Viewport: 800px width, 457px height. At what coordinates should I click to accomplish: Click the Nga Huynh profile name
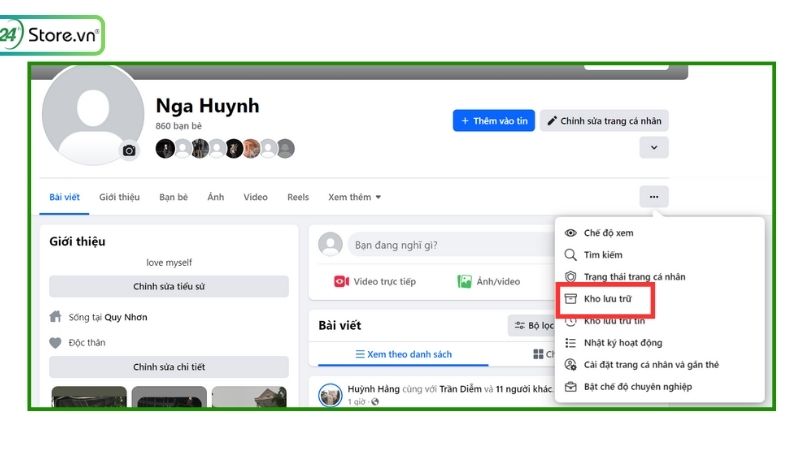207,106
